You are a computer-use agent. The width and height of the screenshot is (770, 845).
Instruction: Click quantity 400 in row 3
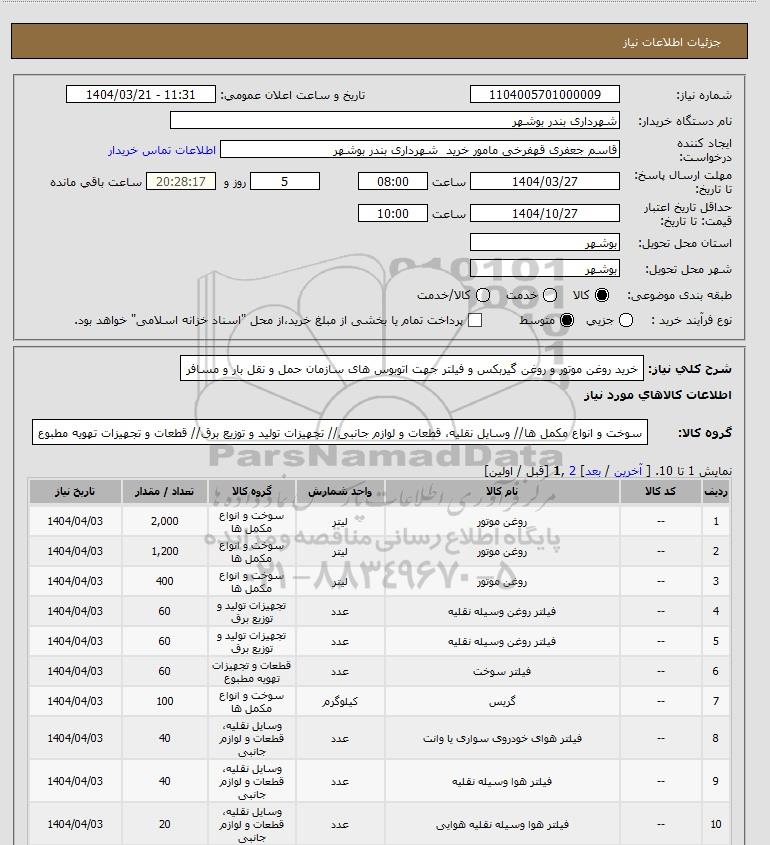[x=164, y=581]
